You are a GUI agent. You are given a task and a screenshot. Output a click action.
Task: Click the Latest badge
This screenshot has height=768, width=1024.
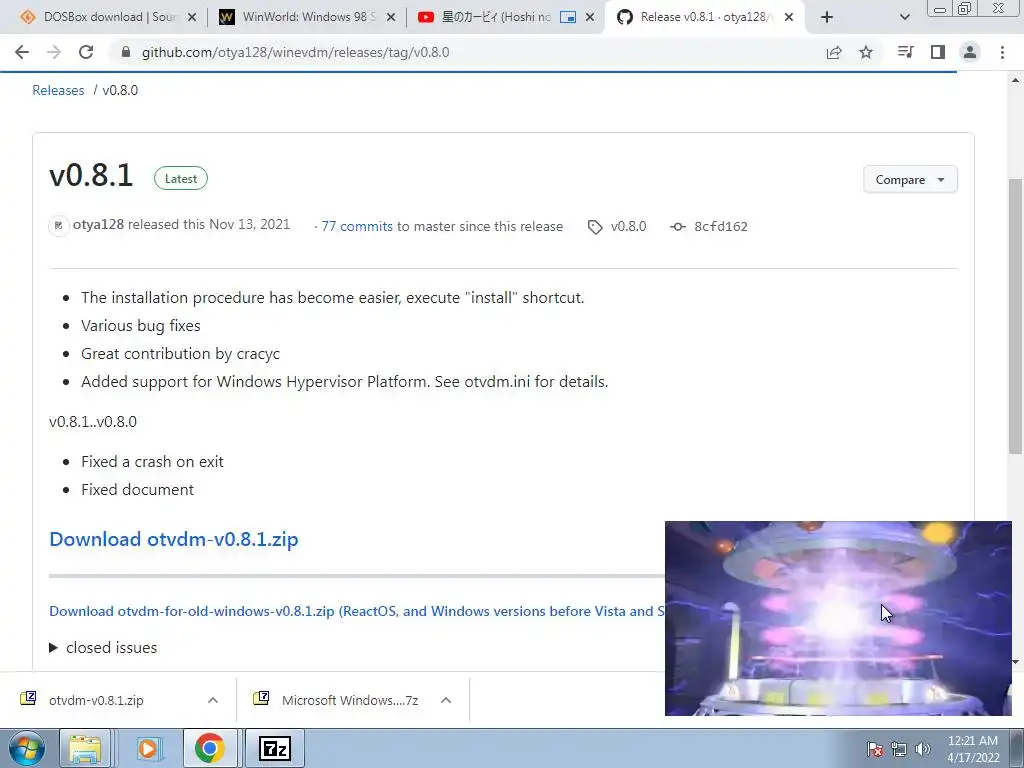tap(181, 178)
